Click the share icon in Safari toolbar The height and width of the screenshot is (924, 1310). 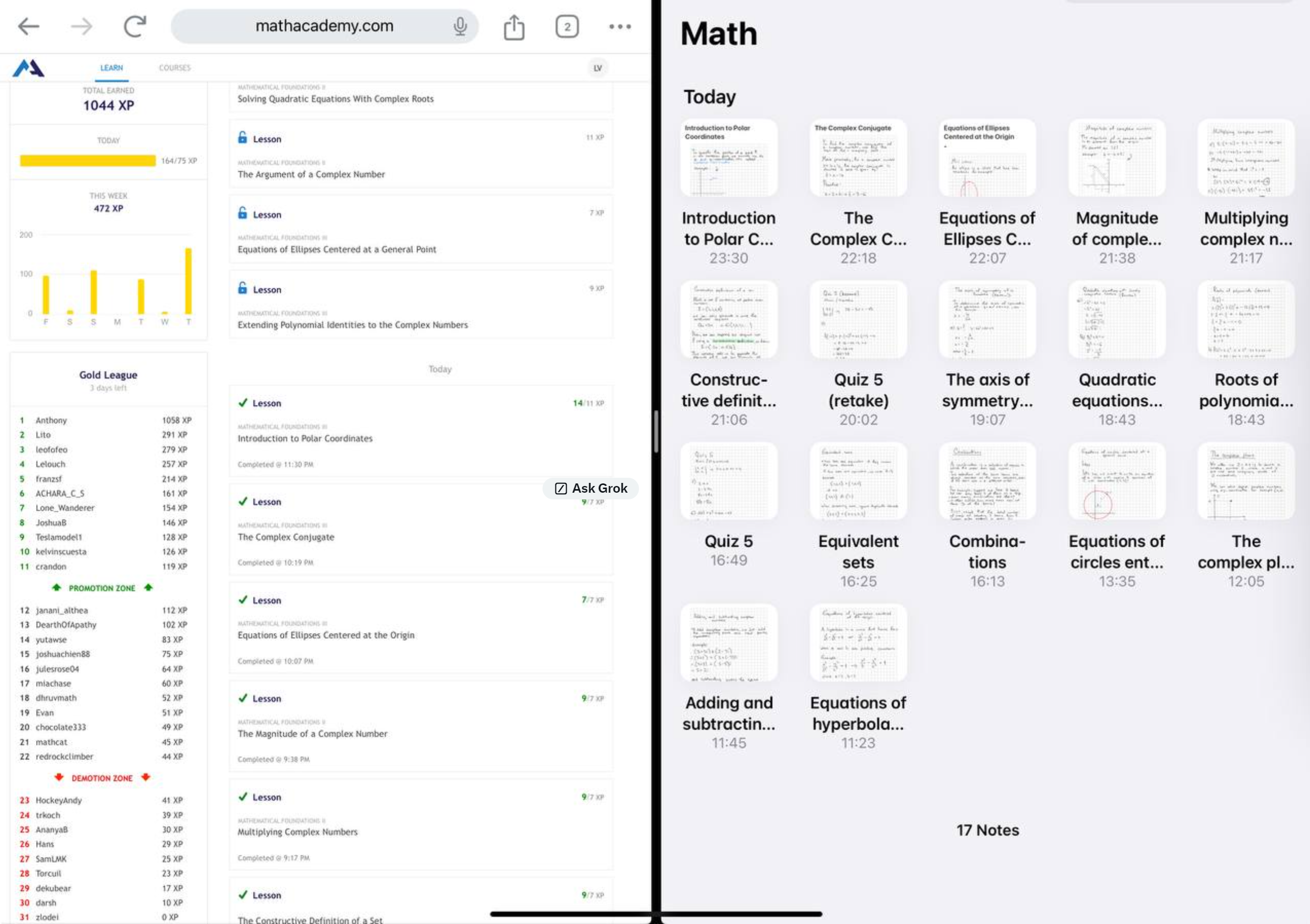[x=515, y=25]
